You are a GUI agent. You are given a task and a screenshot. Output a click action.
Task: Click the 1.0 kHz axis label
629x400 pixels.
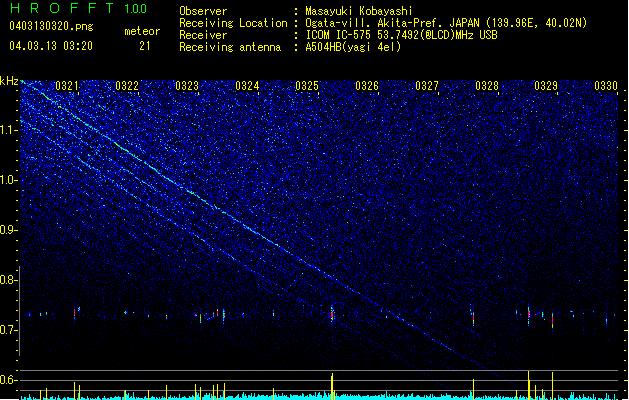pyautogui.click(x=9, y=180)
